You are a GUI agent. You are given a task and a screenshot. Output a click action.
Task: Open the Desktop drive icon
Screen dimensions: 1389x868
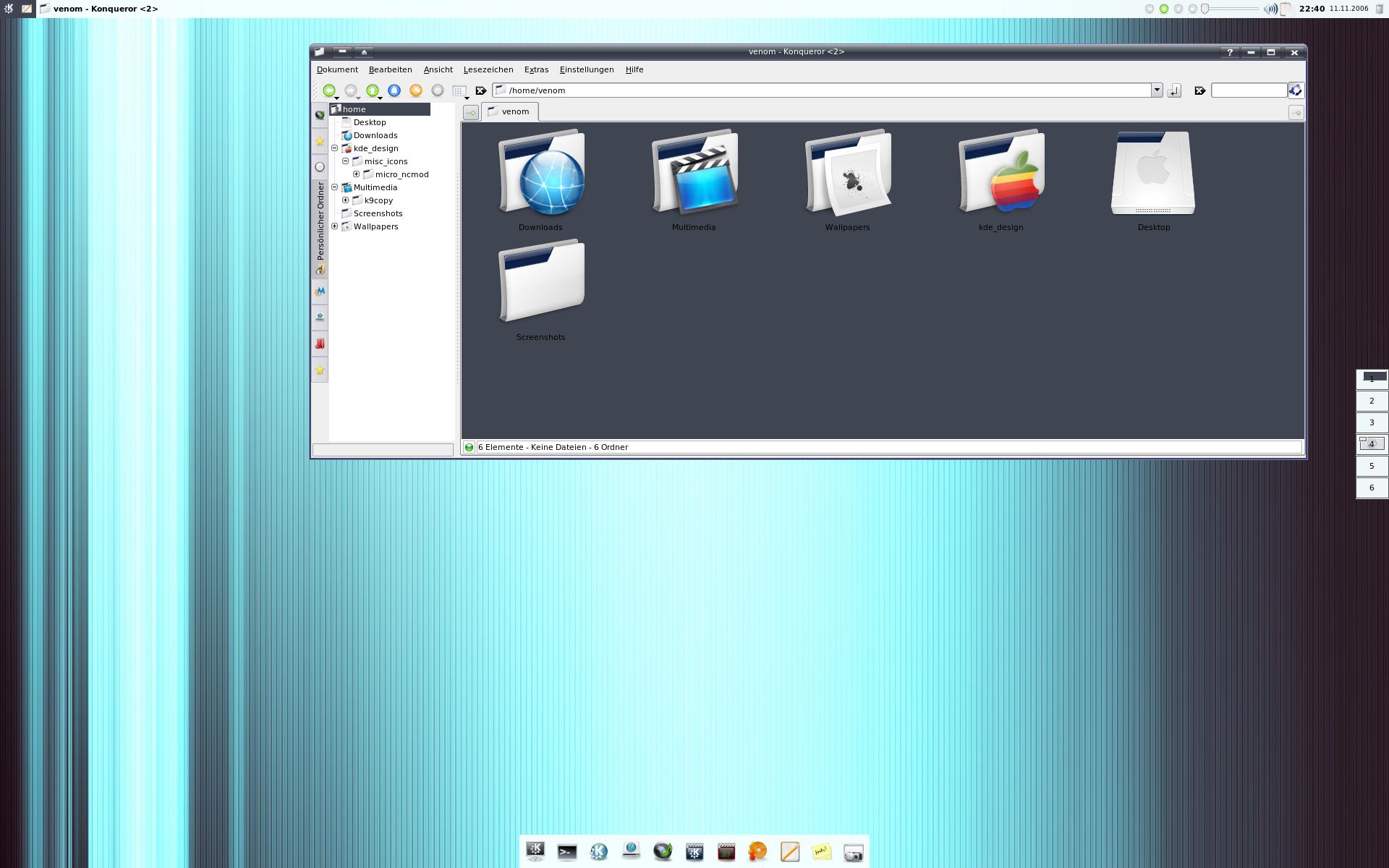[1153, 172]
